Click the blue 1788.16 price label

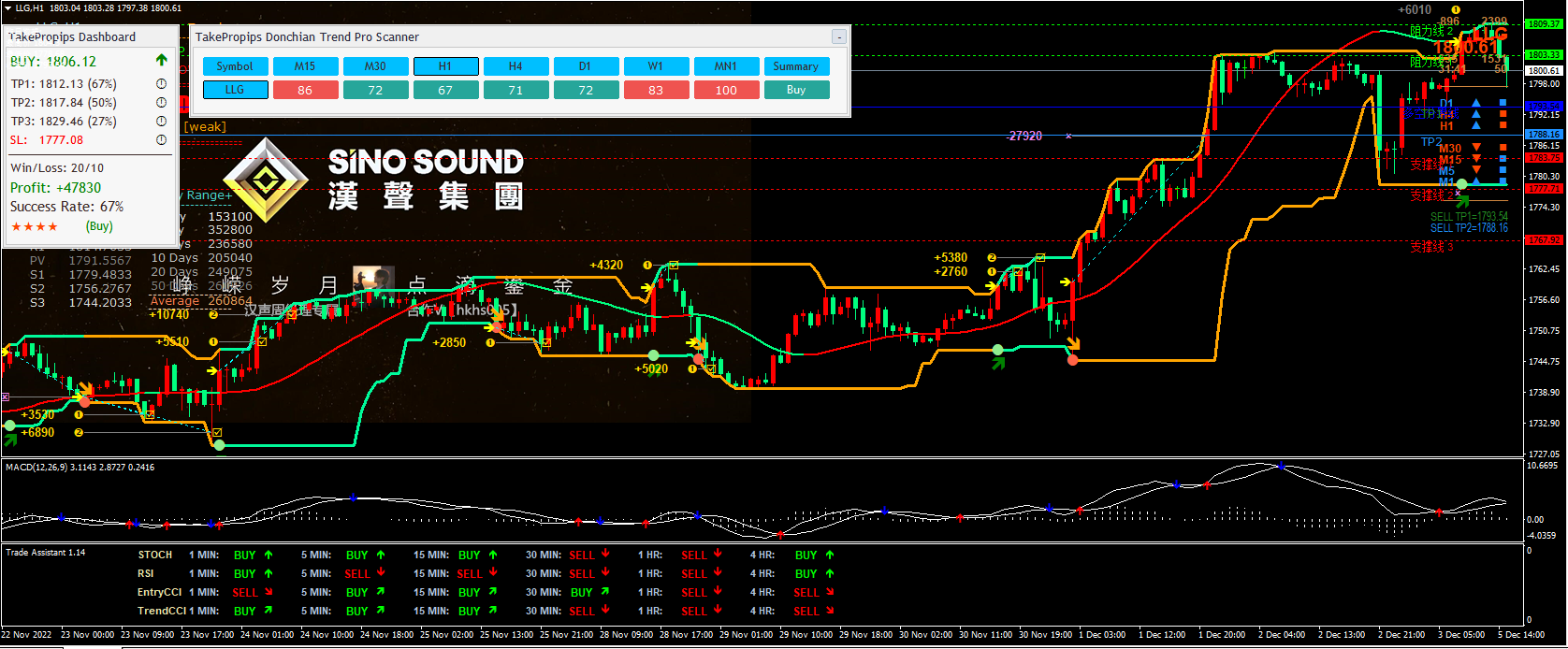pos(1544,135)
